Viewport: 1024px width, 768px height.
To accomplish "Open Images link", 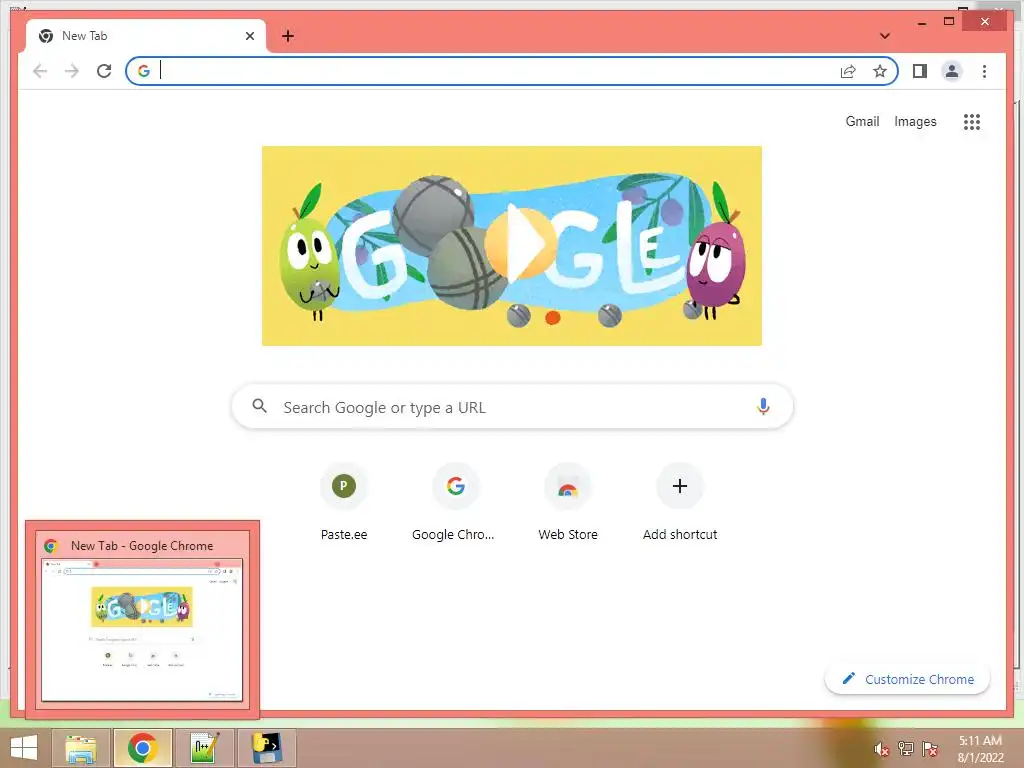I will (915, 121).
